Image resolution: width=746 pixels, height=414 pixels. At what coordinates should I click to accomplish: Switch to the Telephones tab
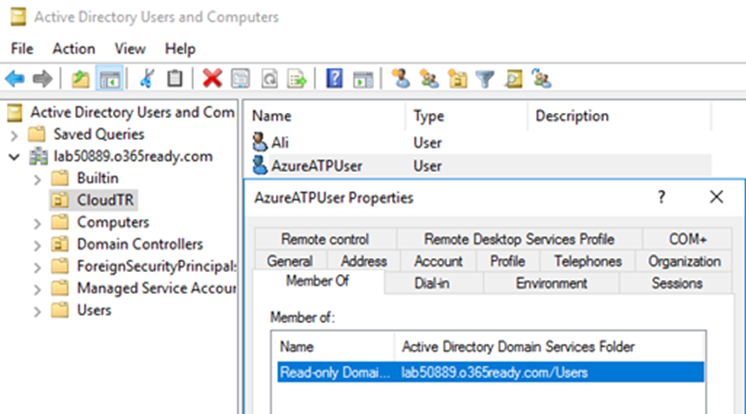tap(588, 261)
